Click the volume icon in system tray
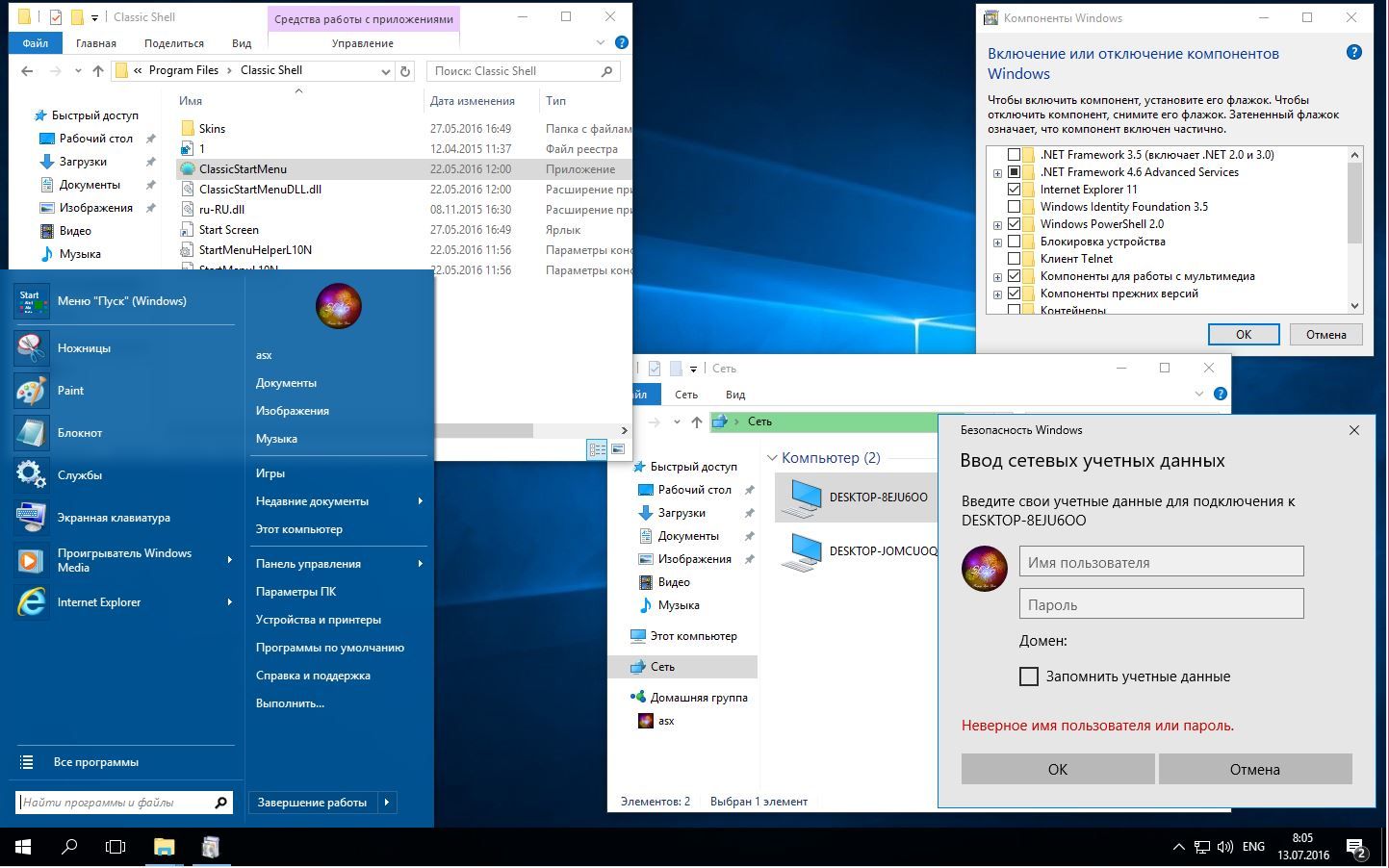 (1224, 847)
